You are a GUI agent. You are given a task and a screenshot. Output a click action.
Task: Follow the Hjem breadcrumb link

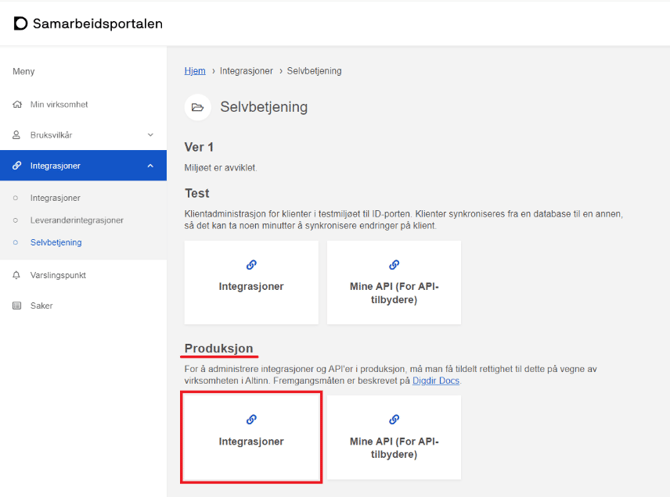(x=195, y=71)
